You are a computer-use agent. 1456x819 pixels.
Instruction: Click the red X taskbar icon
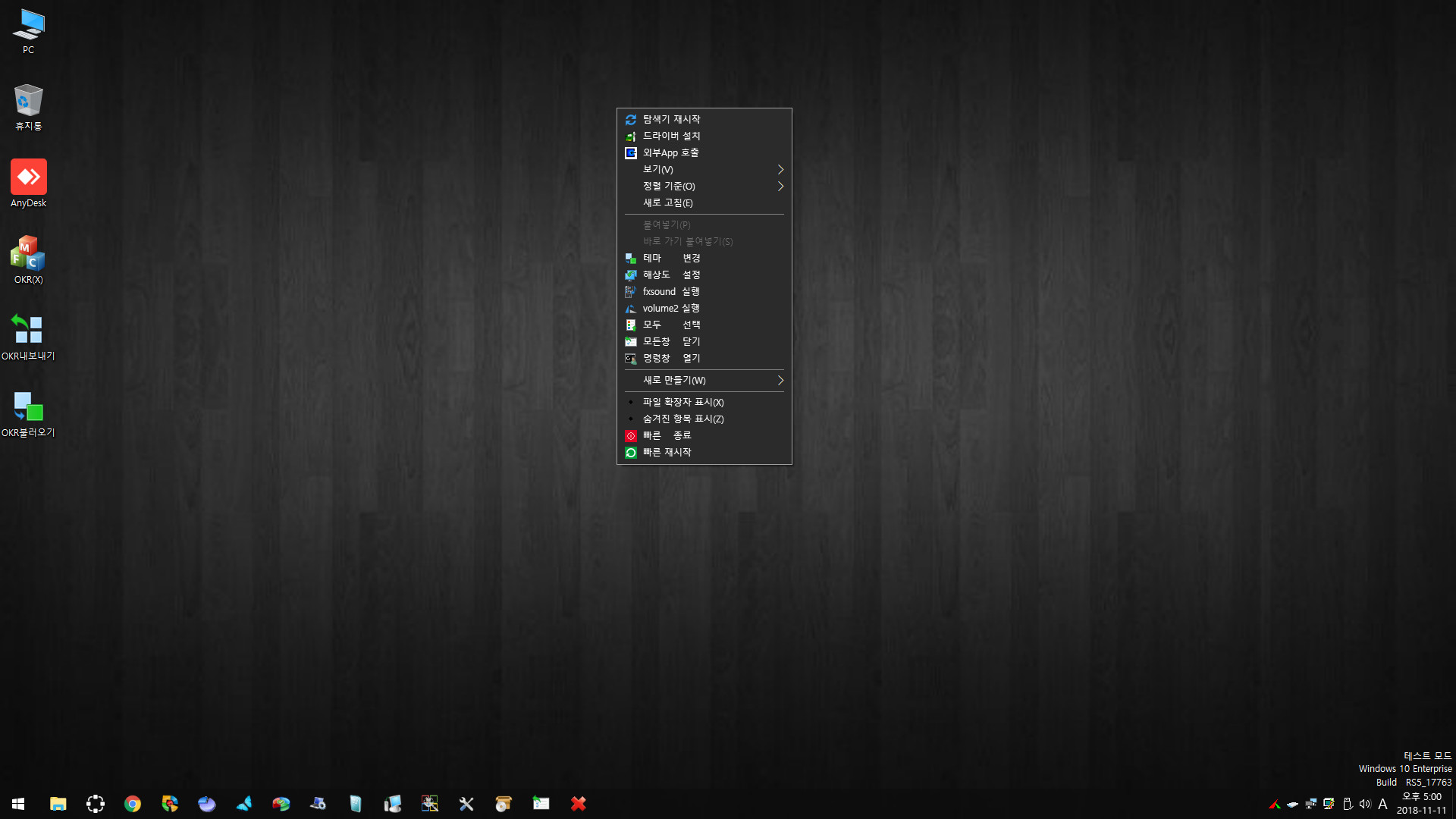[579, 804]
